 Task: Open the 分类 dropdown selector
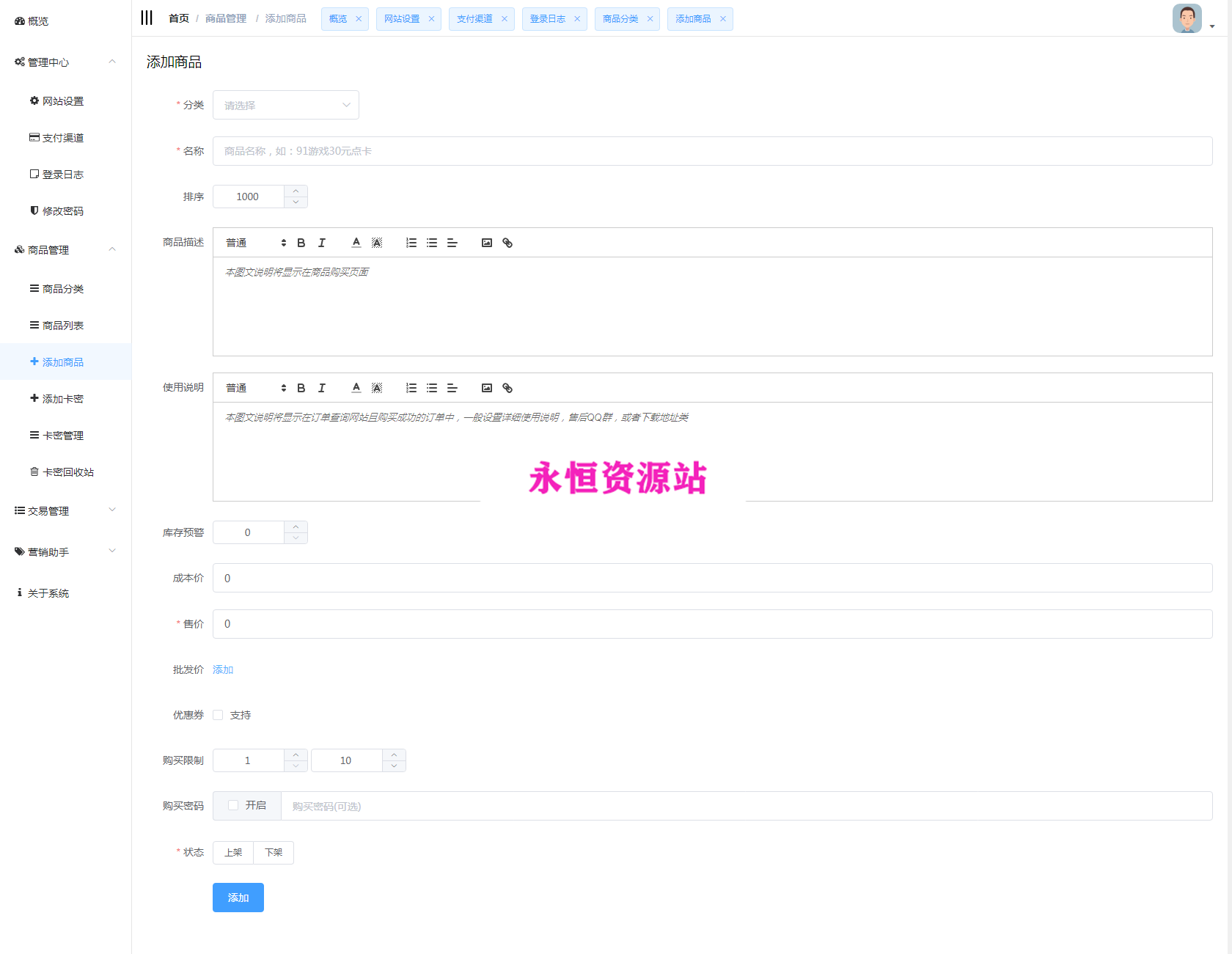(x=285, y=105)
